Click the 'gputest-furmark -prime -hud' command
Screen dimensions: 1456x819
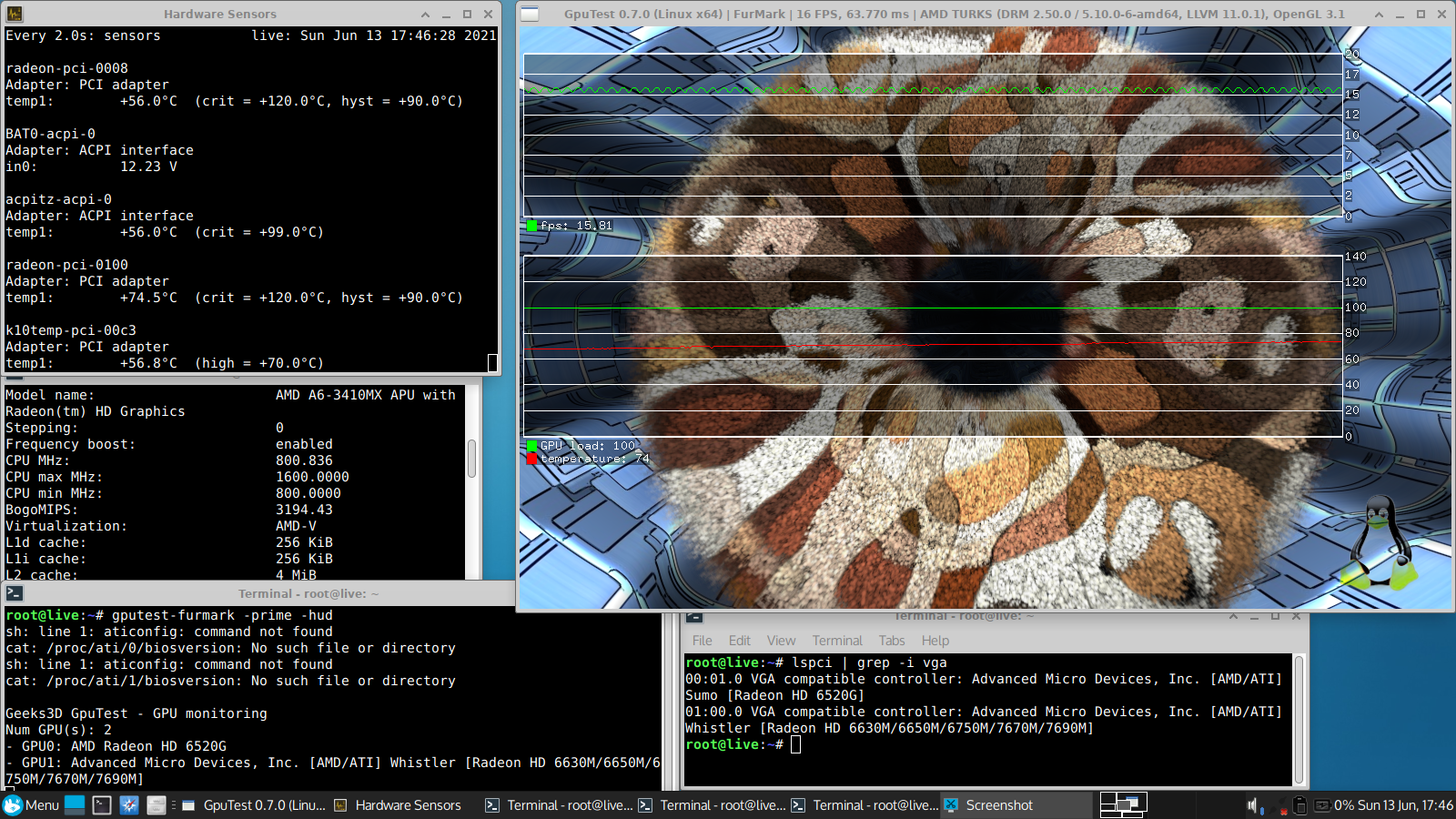222,615
